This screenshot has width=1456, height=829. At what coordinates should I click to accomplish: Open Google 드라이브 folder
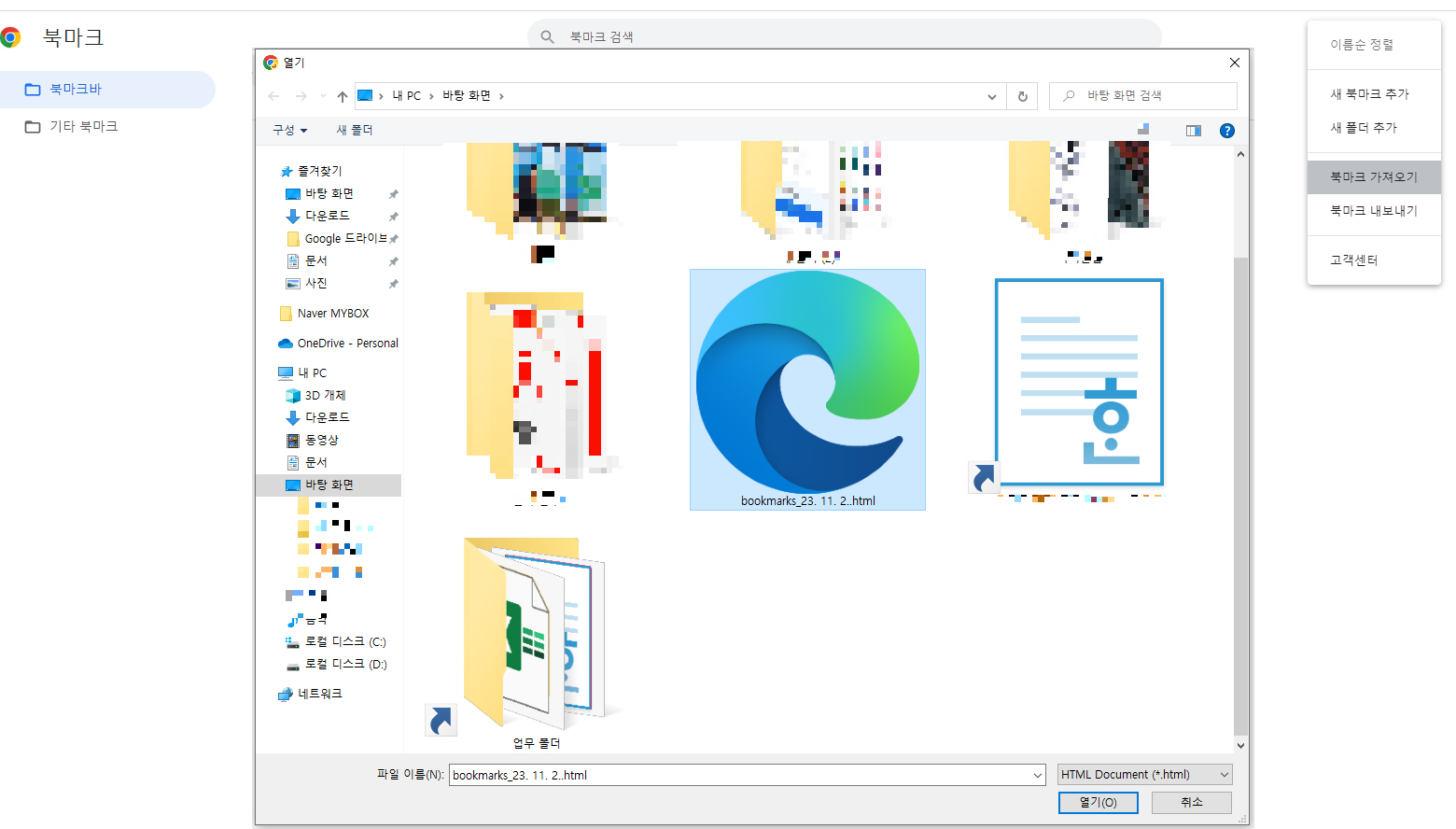point(337,239)
